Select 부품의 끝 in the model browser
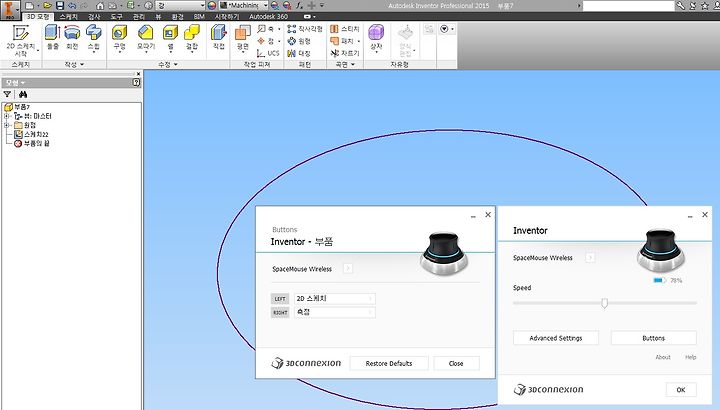Screen dimensions: 720x410 pos(32,143)
